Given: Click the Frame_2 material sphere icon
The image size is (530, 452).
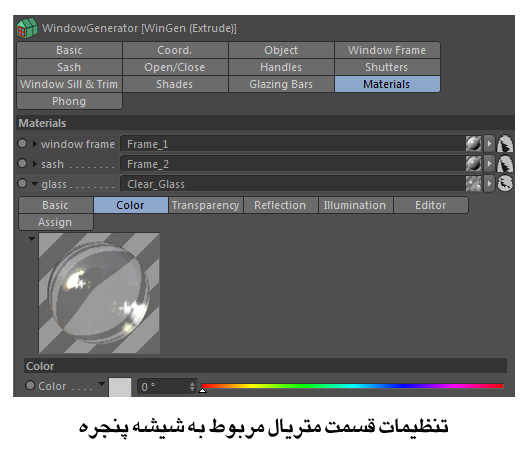Looking at the screenshot, I should coord(473,164).
